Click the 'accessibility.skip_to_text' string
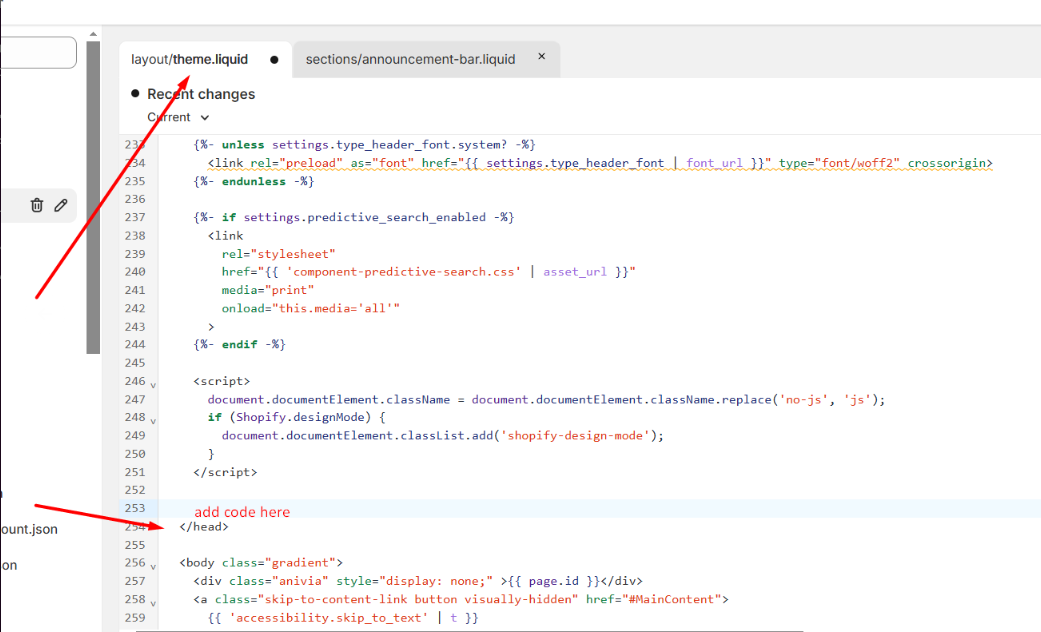The width and height of the screenshot is (1041, 632). point(329,617)
